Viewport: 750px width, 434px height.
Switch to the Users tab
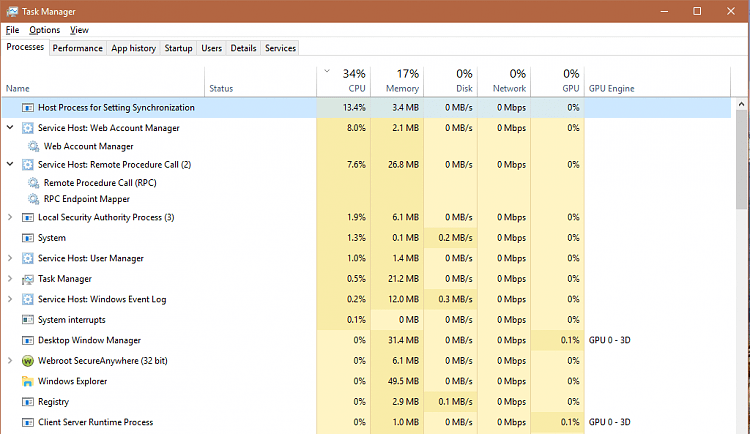point(211,48)
